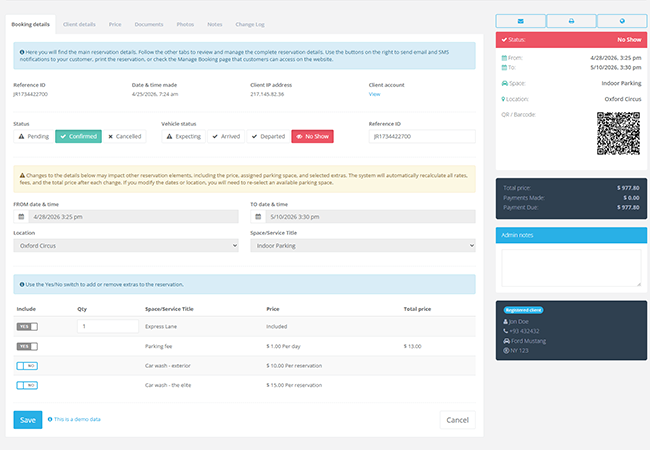Mark vehicle status as Expecting
Image resolution: width=650 pixels, height=450 pixels.
184,136
